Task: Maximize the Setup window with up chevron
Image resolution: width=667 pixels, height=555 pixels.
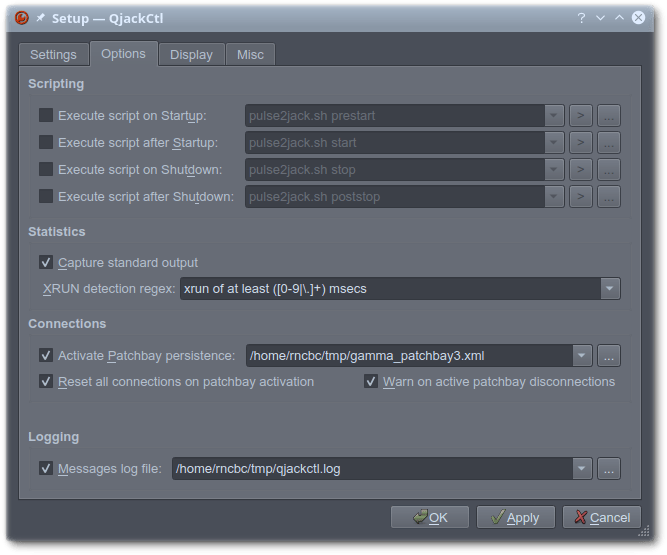Action: pyautogui.click(x=619, y=18)
